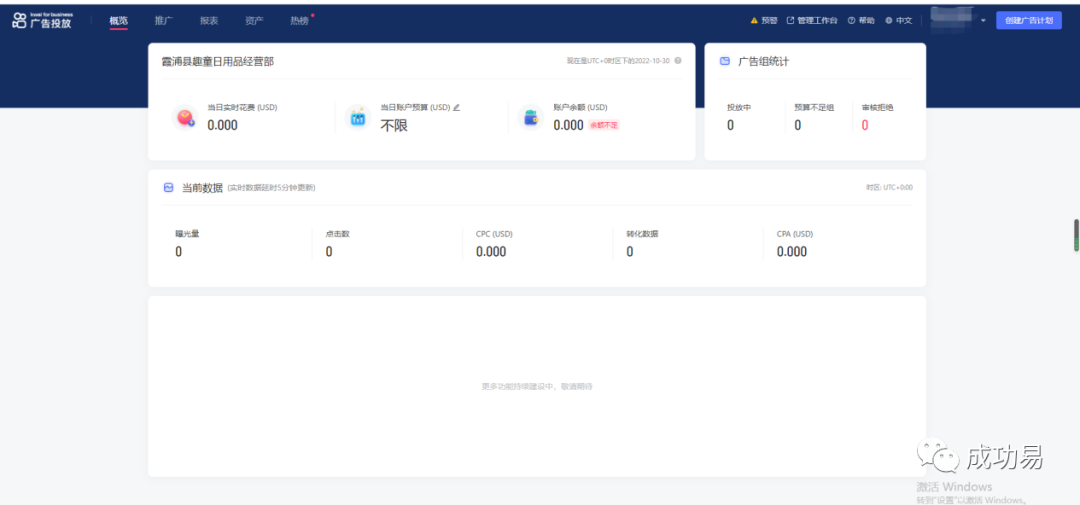Open 管理工作台 from the top bar
This screenshot has width=1080, height=505.
point(818,21)
